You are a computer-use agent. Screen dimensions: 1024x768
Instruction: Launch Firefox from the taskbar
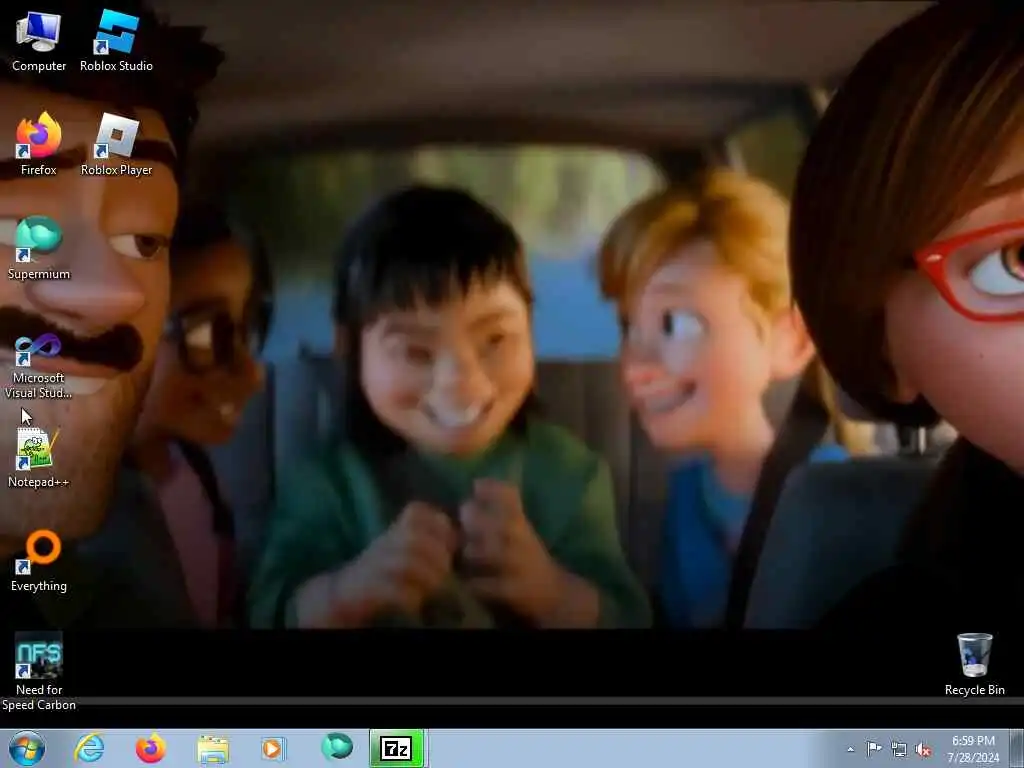coord(150,748)
